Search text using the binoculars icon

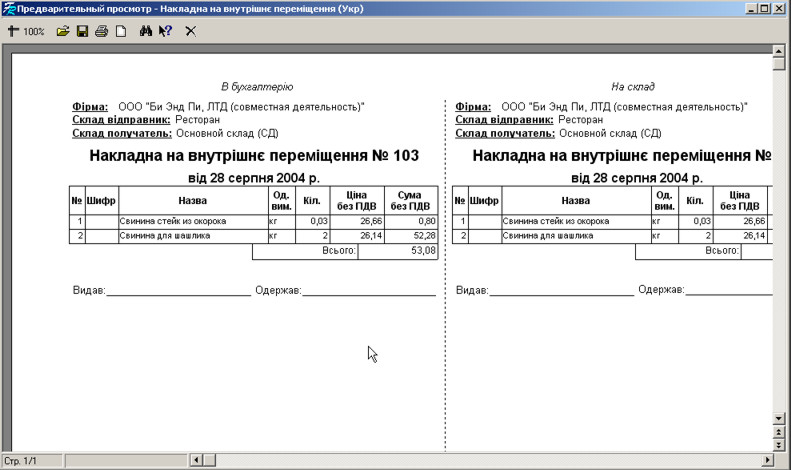pos(146,32)
